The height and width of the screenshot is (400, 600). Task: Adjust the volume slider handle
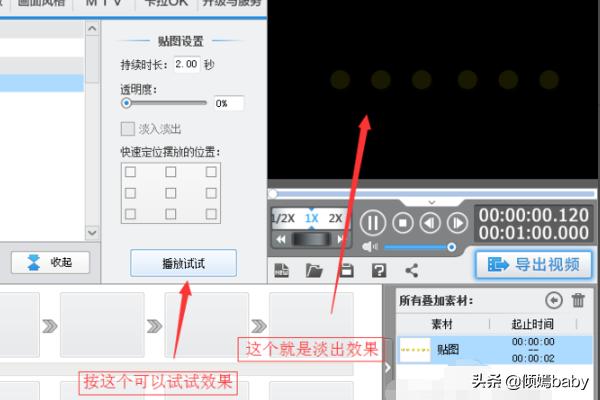pyautogui.click(x=452, y=247)
